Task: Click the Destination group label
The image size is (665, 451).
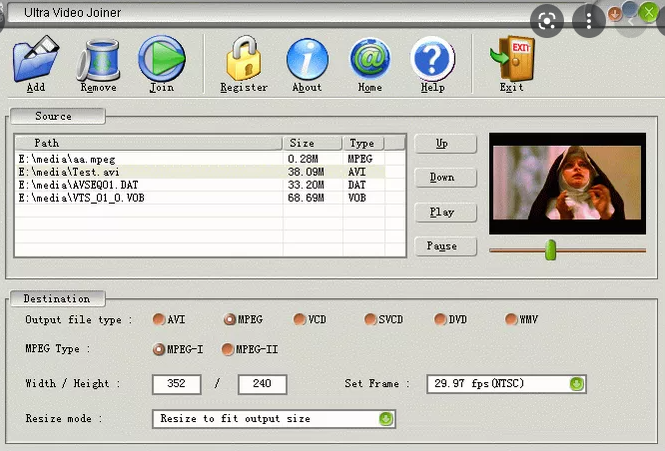Action: click(x=57, y=299)
